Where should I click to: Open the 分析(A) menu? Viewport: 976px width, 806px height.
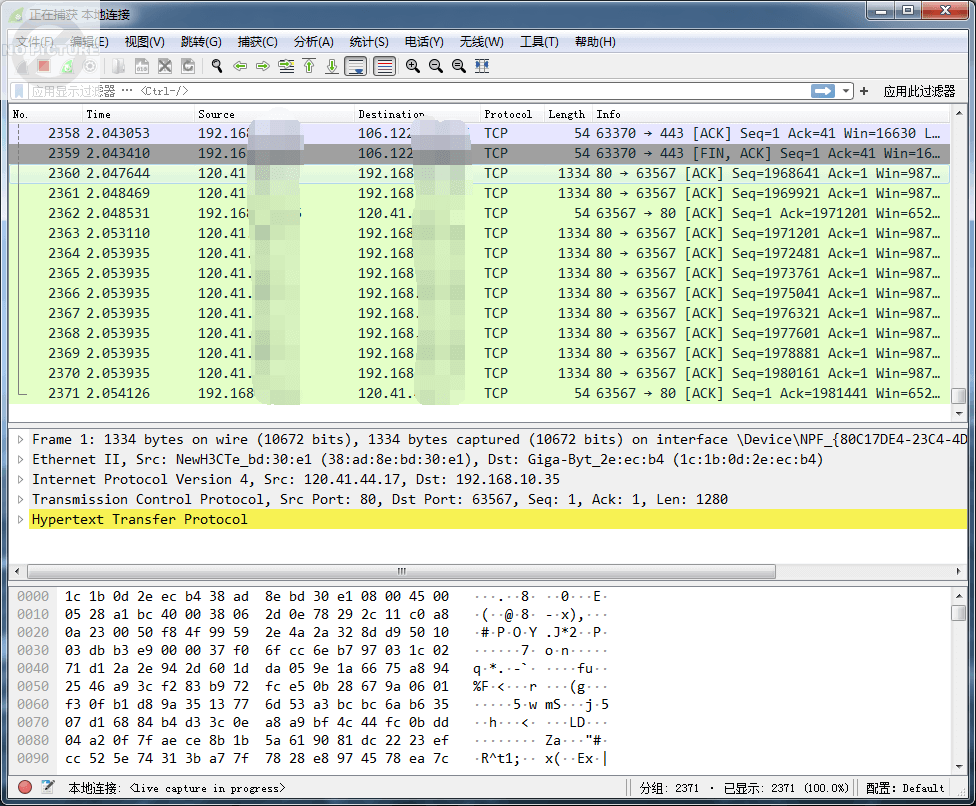pos(314,42)
